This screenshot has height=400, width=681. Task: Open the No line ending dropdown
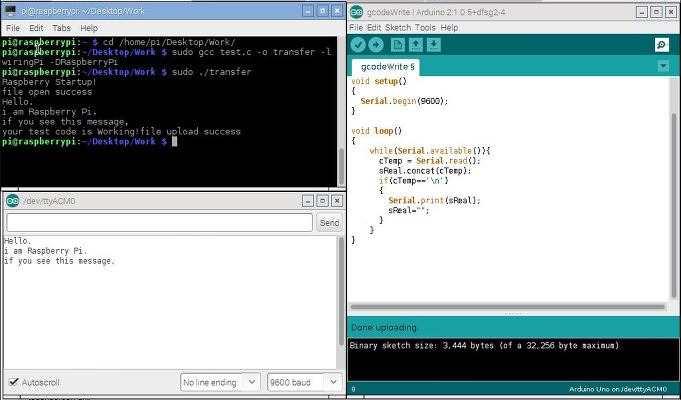coord(220,382)
